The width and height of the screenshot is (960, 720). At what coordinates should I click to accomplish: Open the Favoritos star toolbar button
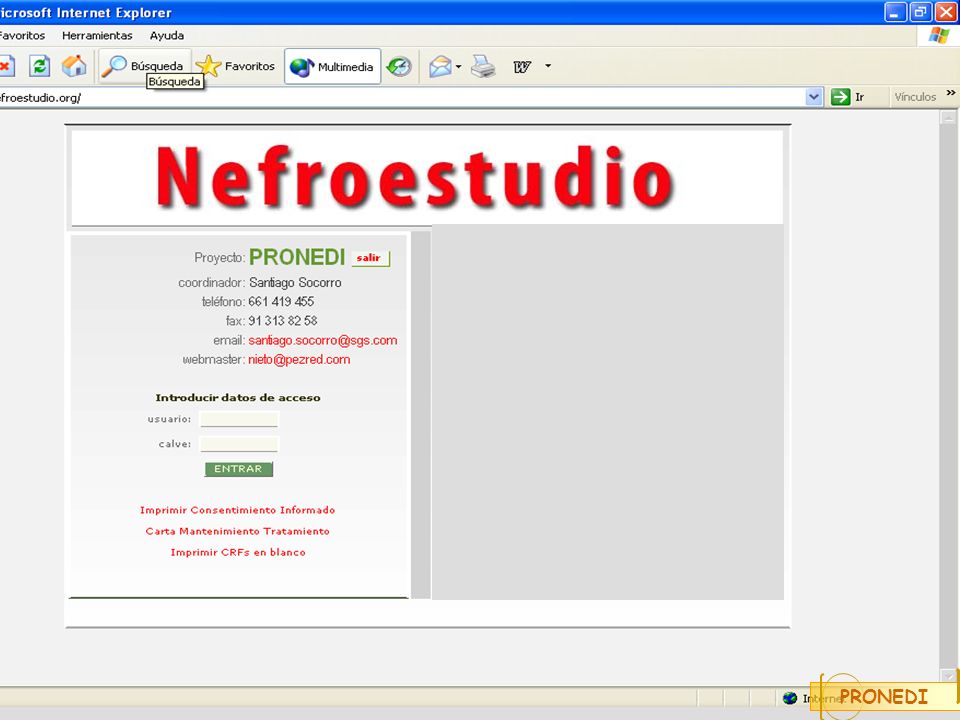click(236, 66)
